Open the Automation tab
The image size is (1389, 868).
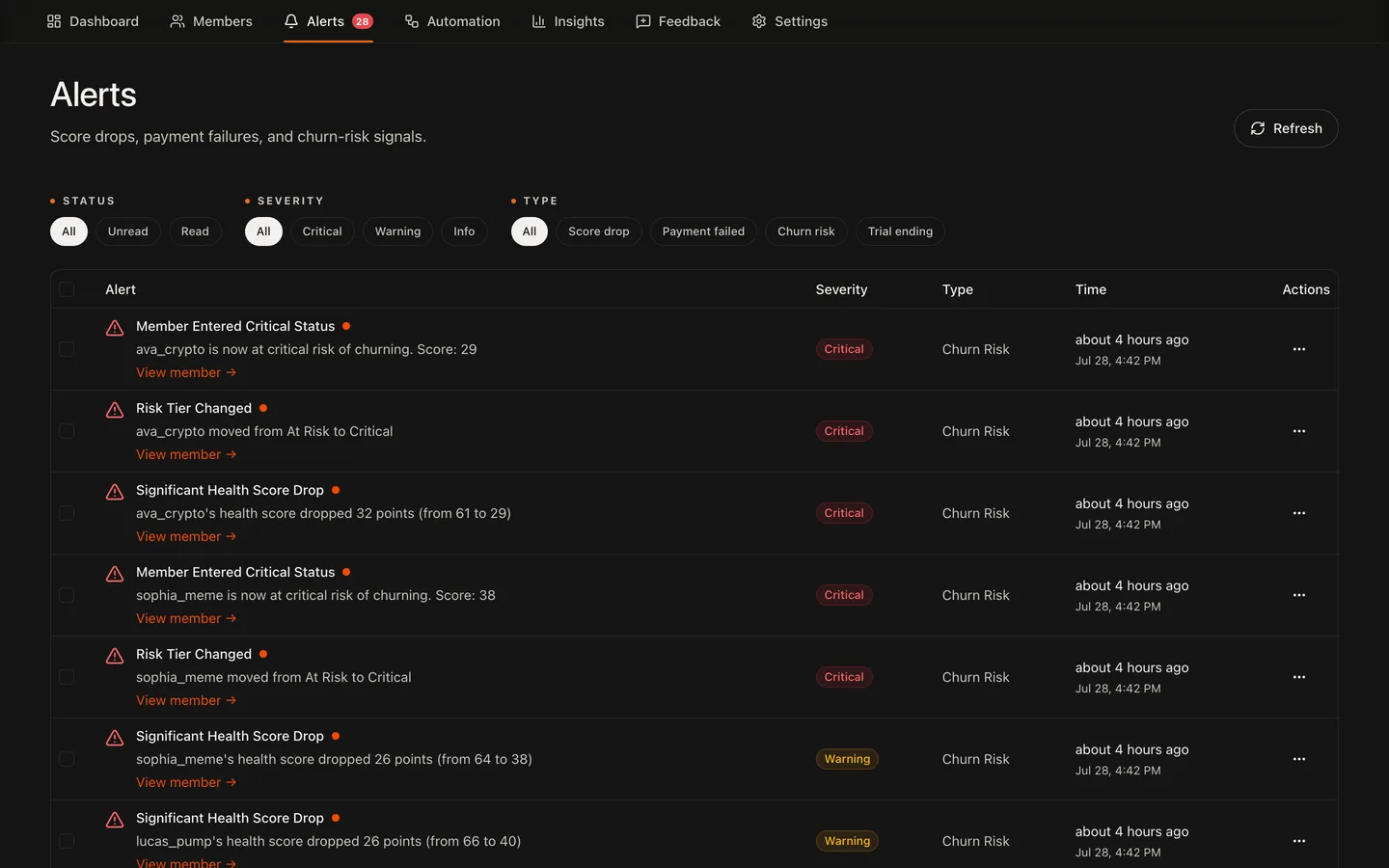point(452,21)
